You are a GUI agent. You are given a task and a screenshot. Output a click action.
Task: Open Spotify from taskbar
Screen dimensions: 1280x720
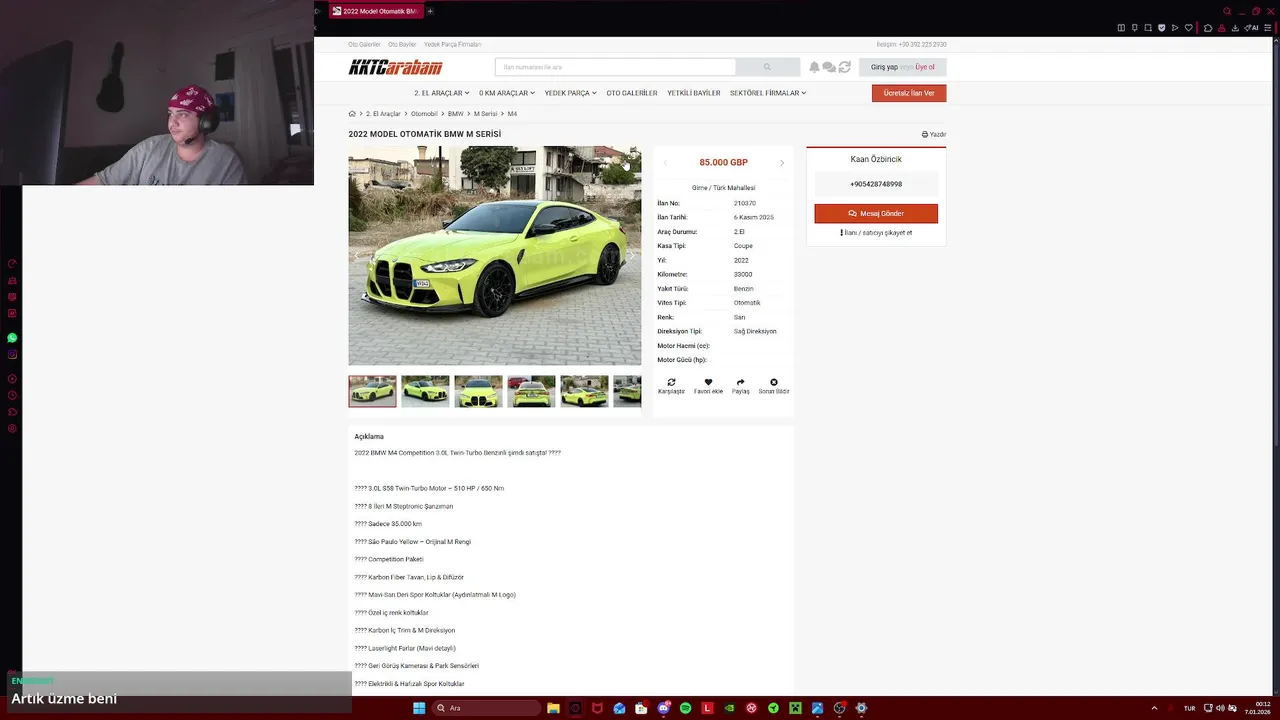685,708
